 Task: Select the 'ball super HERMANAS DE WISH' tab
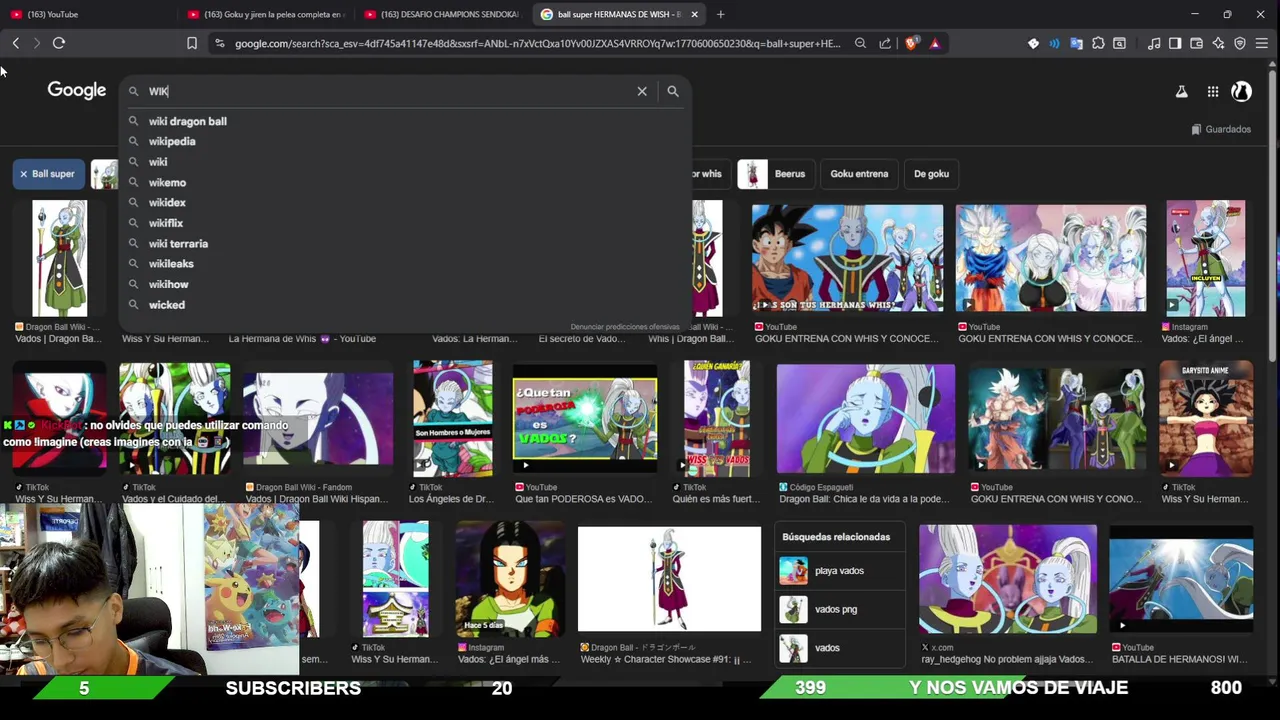(619, 14)
